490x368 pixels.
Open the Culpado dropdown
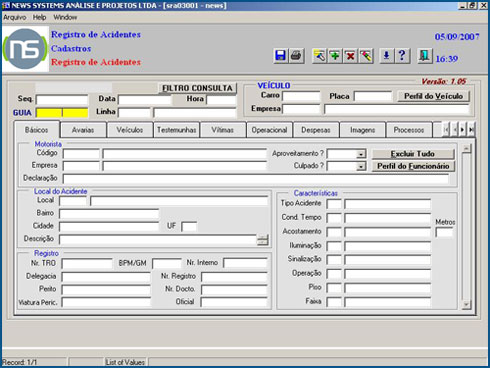tap(361, 166)
